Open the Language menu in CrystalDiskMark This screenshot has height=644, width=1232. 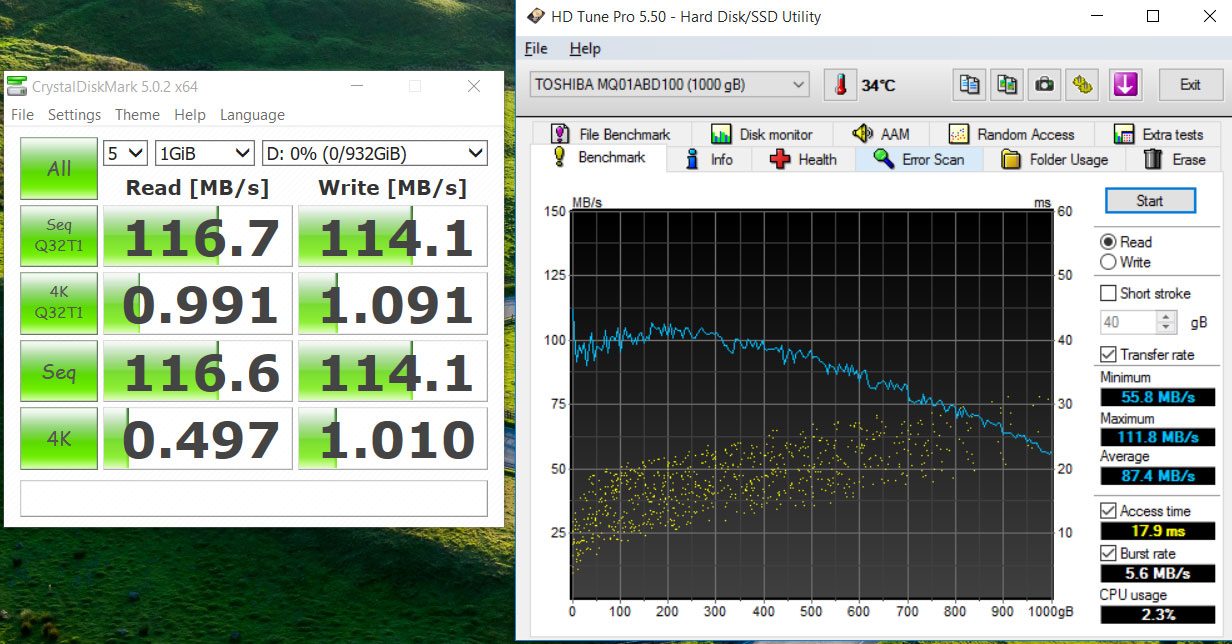252,115
